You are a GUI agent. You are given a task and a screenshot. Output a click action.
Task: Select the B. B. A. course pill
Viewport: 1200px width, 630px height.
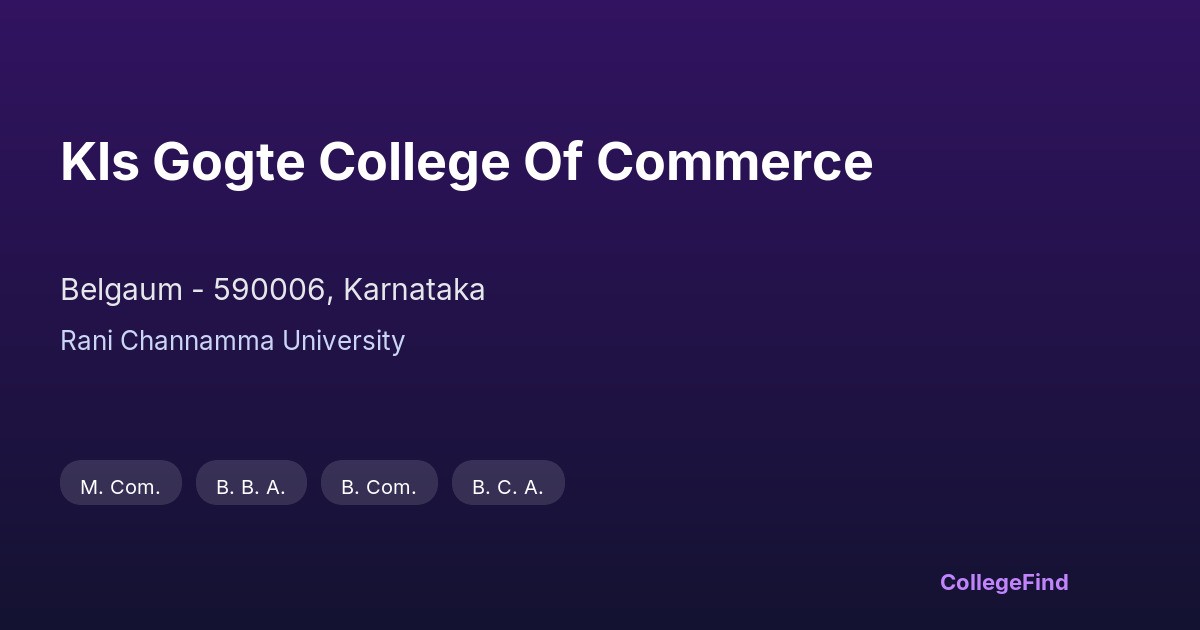[251, 487]
